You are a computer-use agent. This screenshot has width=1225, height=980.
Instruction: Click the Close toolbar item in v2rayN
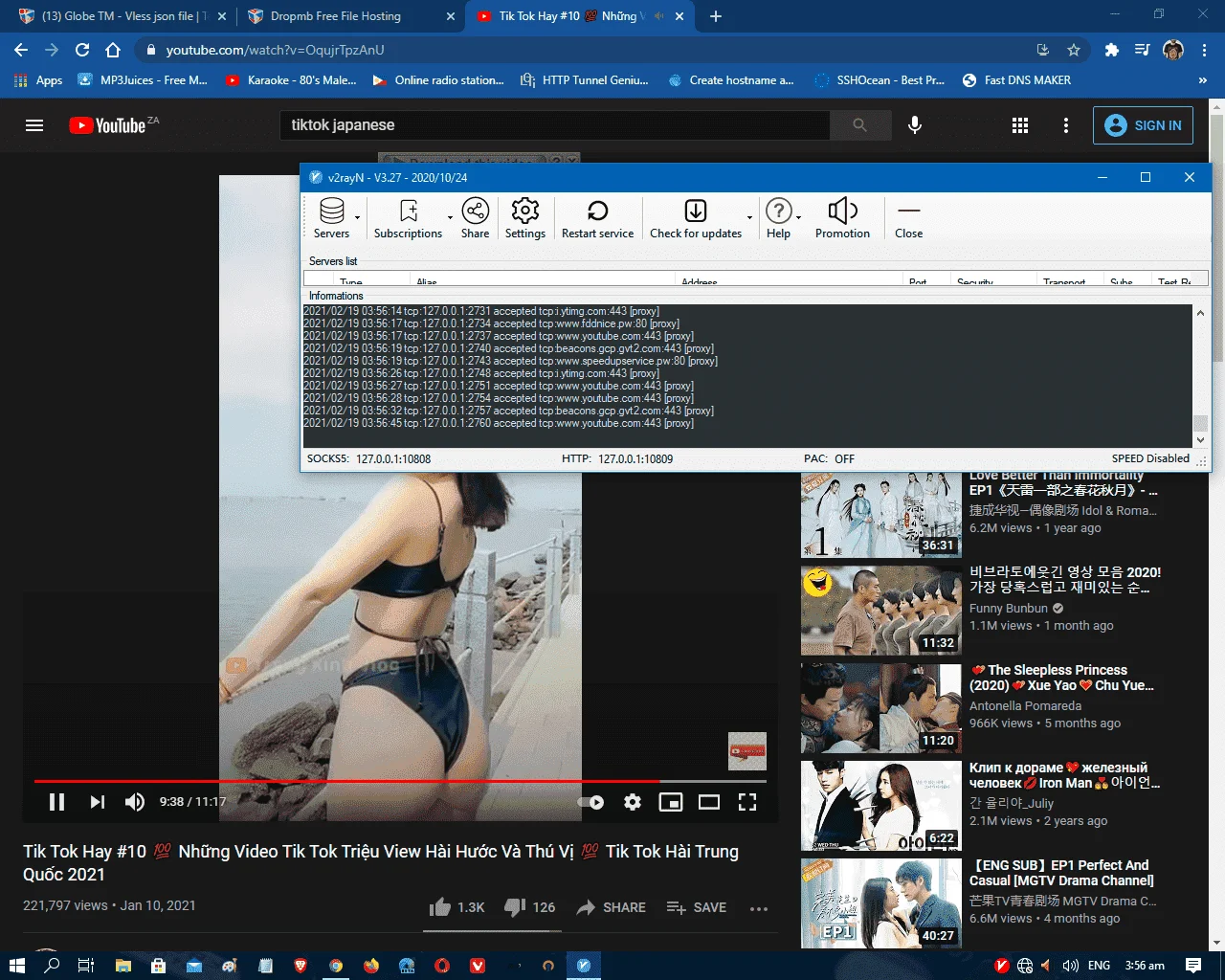tap(908, 218)
